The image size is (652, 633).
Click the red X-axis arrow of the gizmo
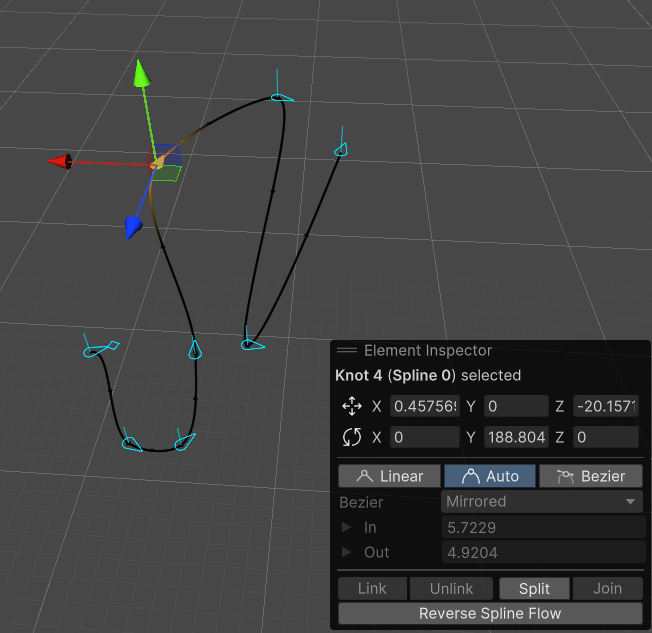point(61,161)
